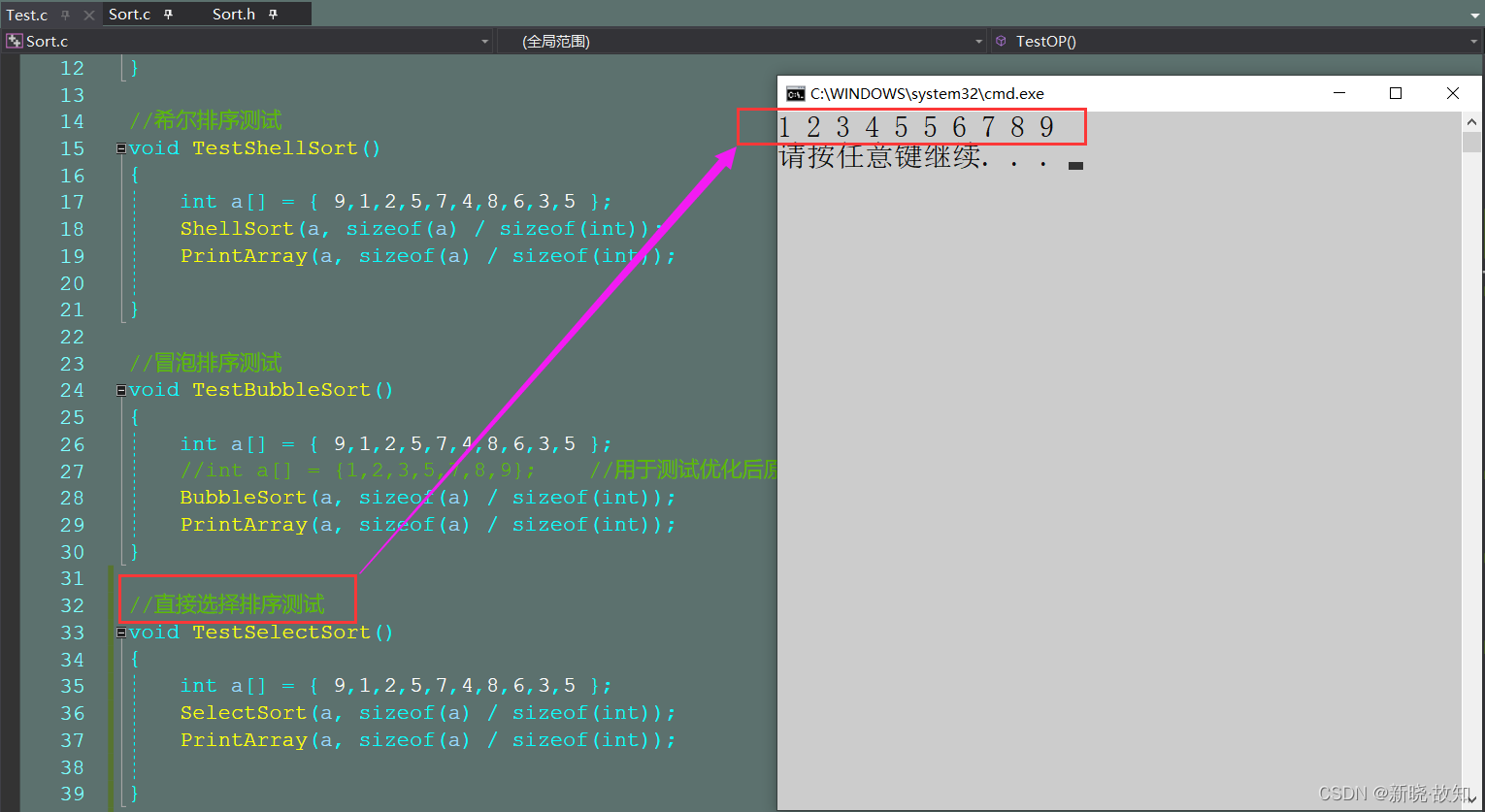
Task: Maximize the cmd.exe console window
Action: click(x=1396, y=93)
